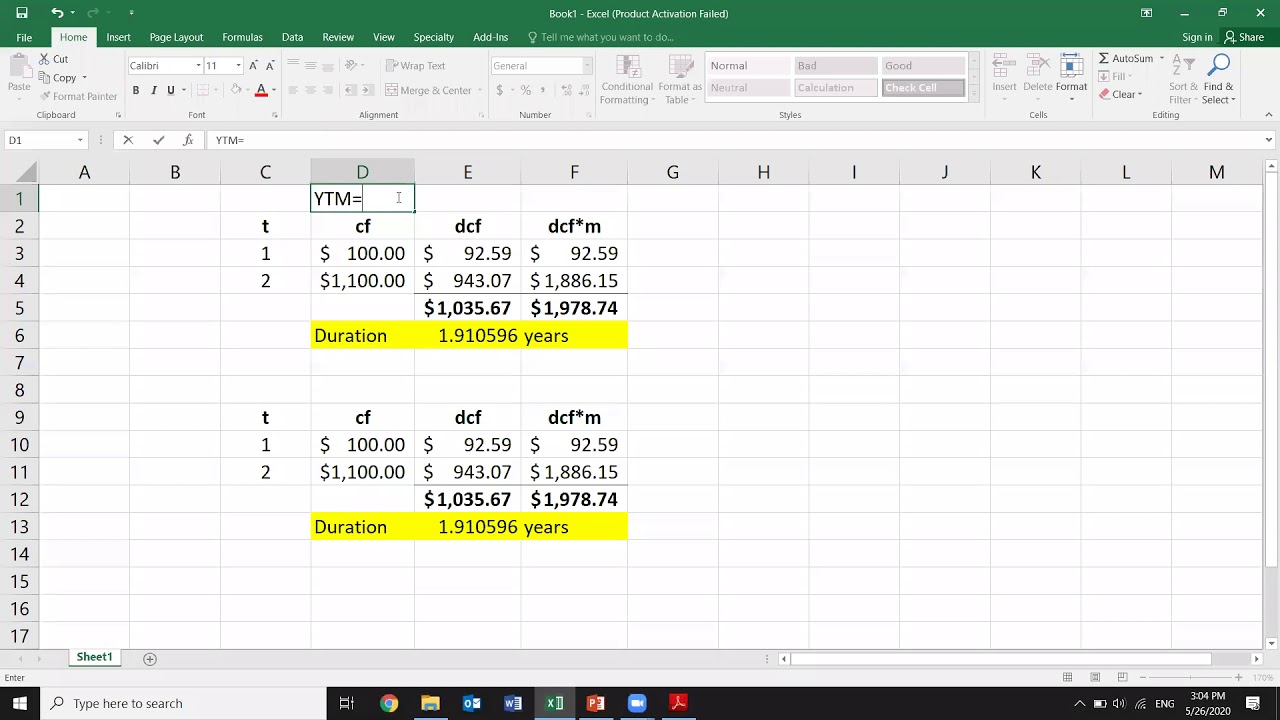The height and width of the screenshot is (720, 1280).
Task: Apply the Bad cell style
Action: tap(835, 65)
